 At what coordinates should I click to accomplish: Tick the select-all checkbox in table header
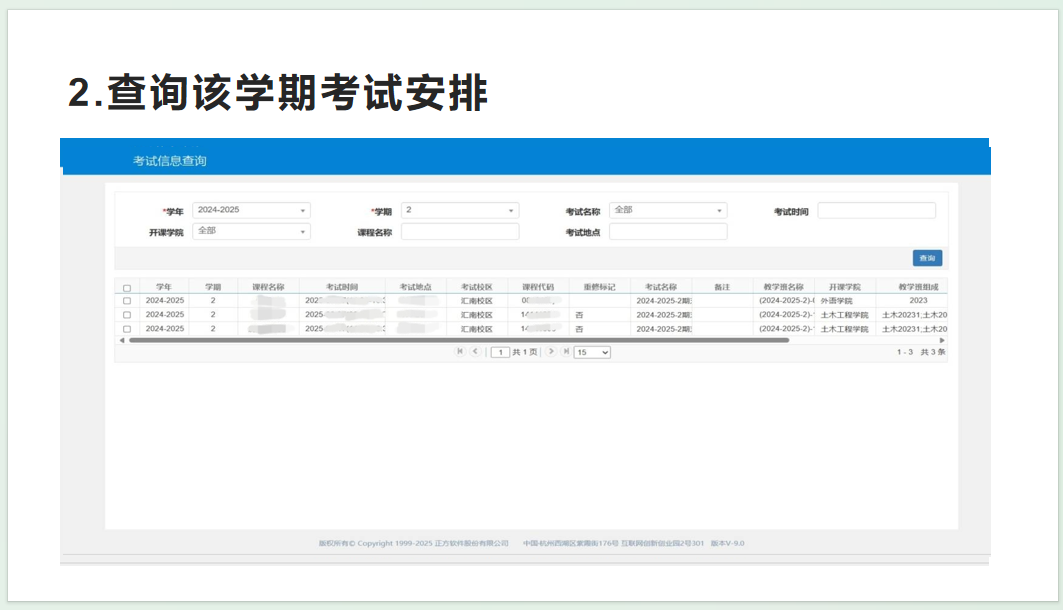pyautogui.click(x=127, y=288)
